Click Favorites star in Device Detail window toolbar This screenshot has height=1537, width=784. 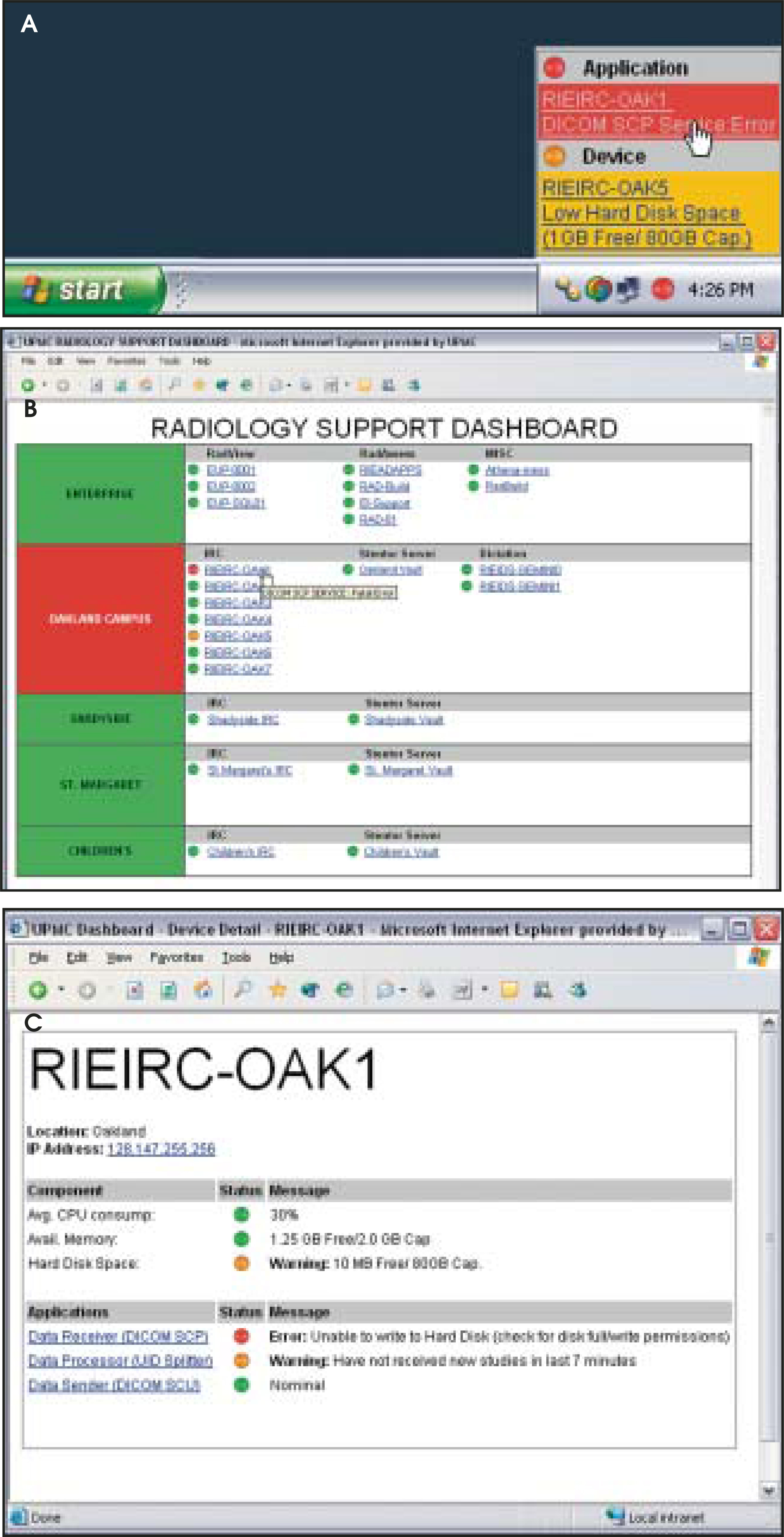click(277, 990)
